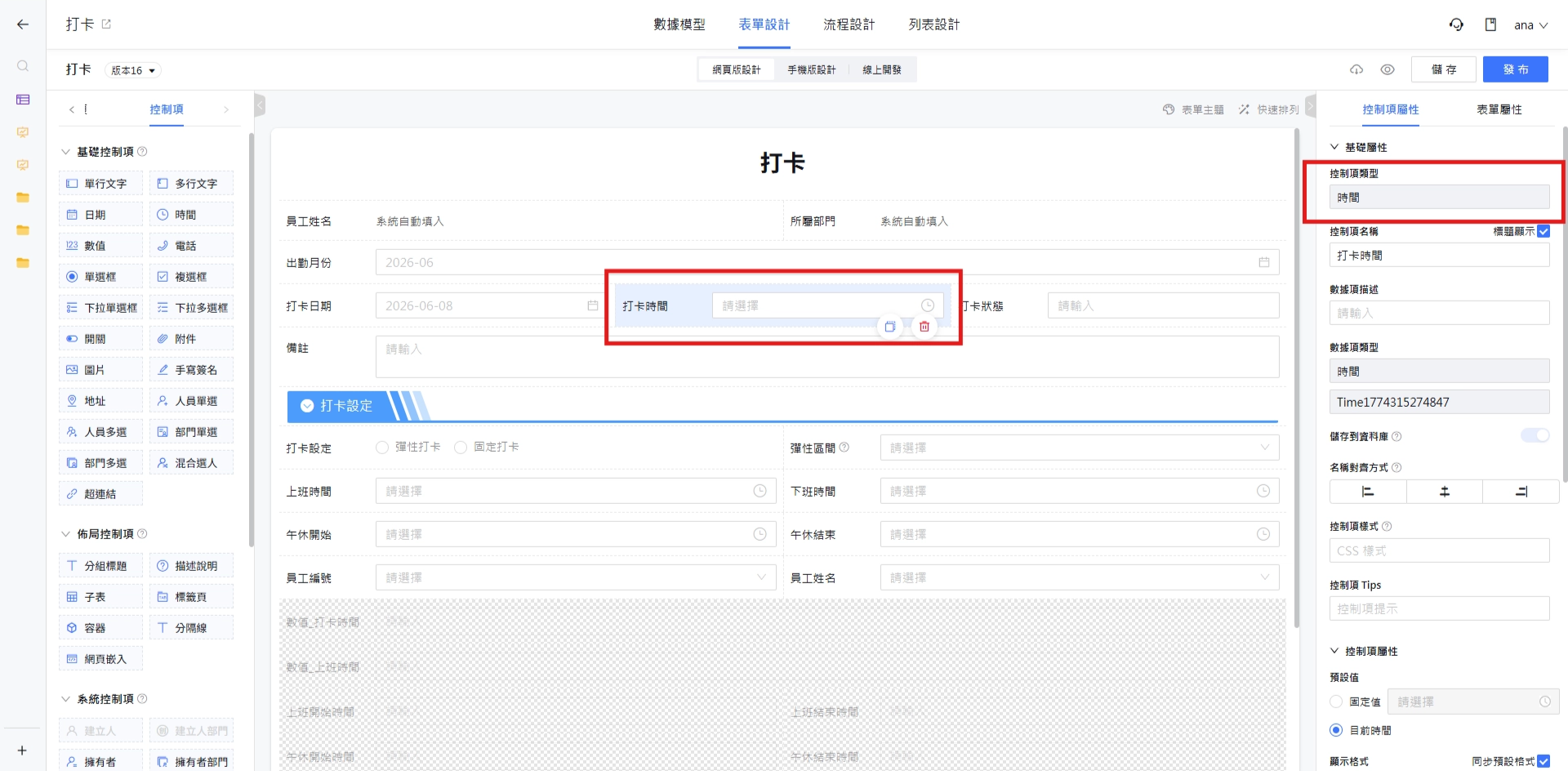
Task: Set name alignment to right
Action: coord(1521,492)
